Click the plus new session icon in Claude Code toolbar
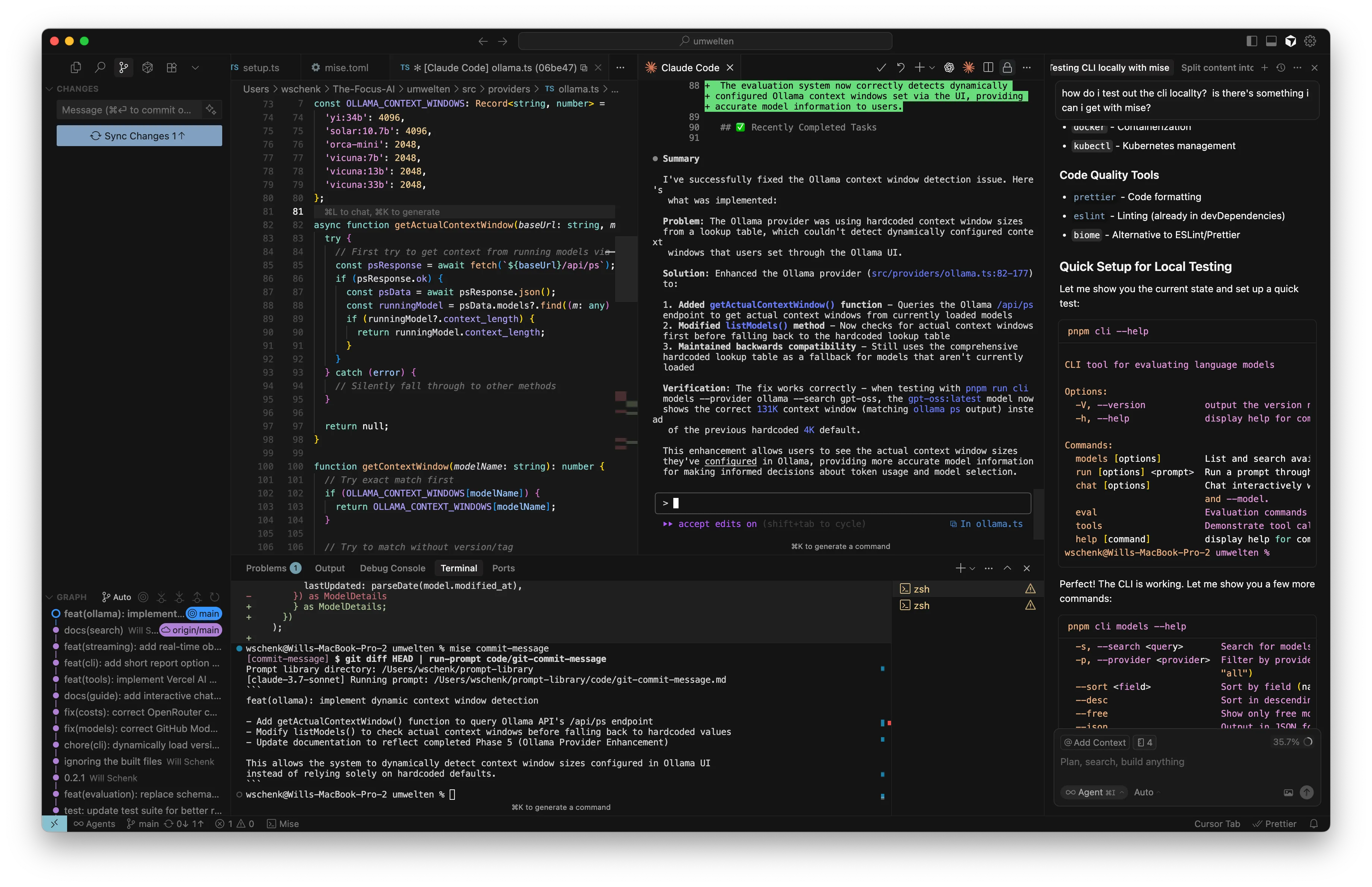 pyautogui.click(x=919, y=67)
